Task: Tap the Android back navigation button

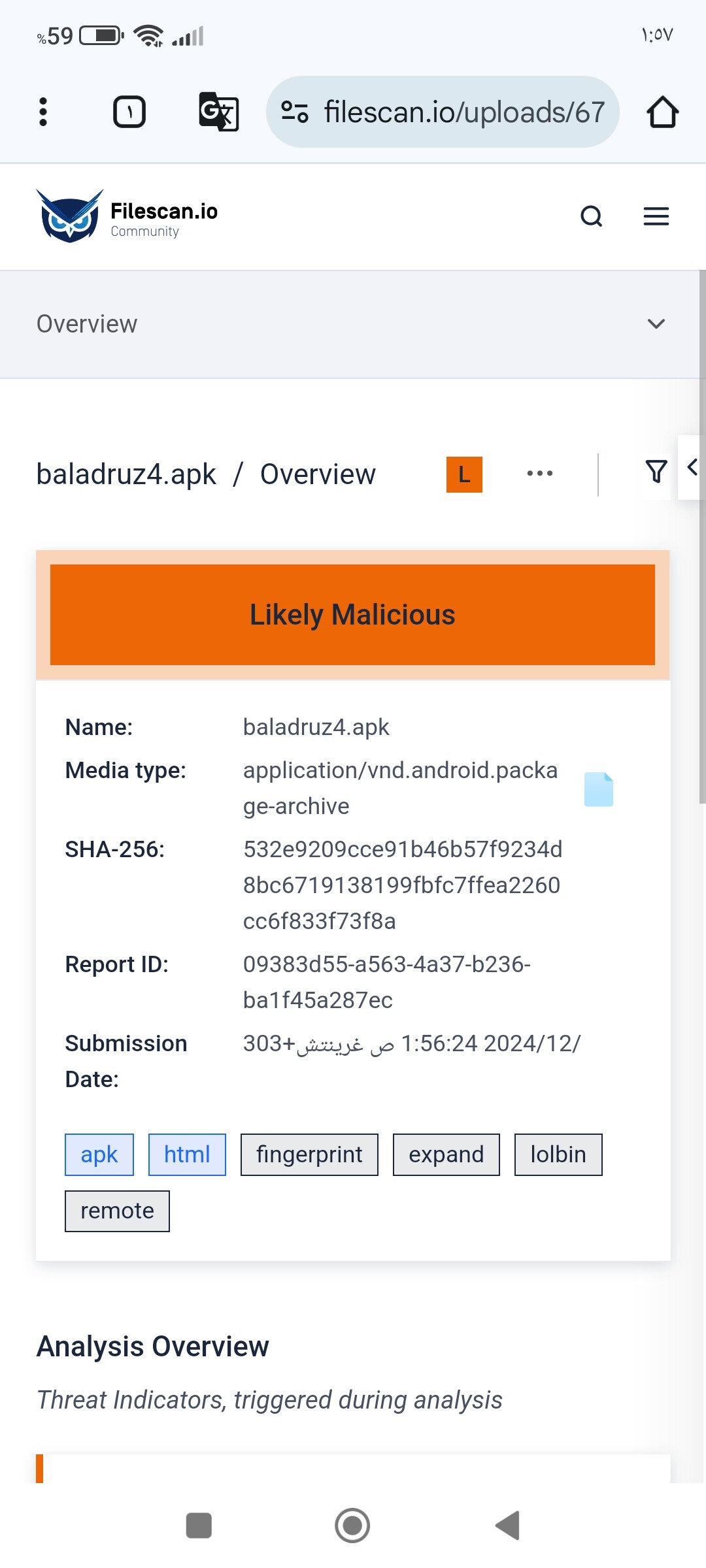Action: pos(507,1526)
